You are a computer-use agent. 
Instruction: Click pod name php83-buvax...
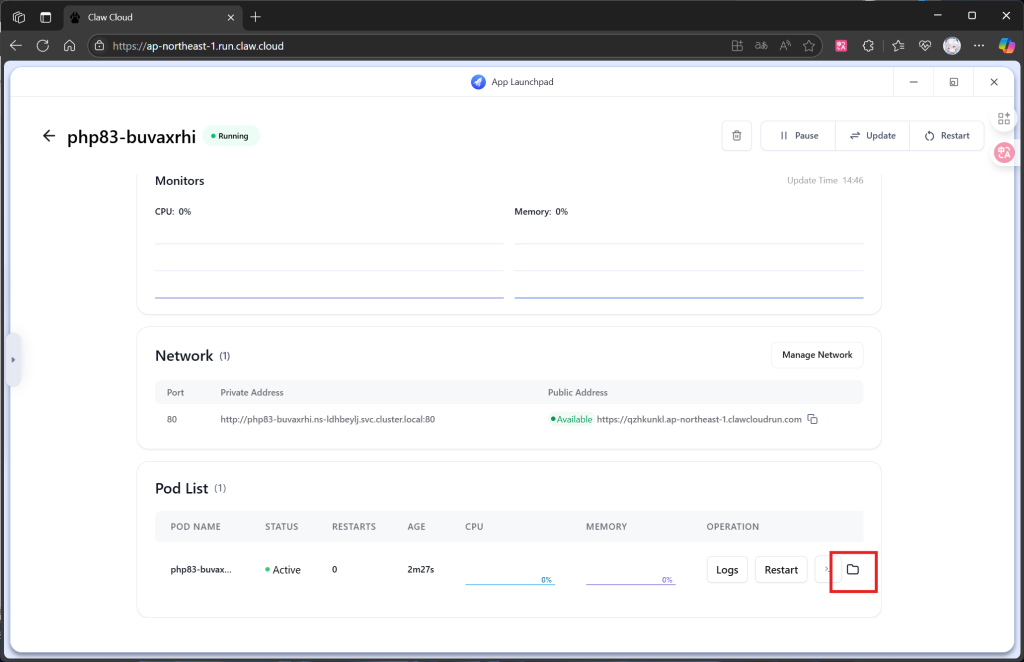[x=201, y=569]
